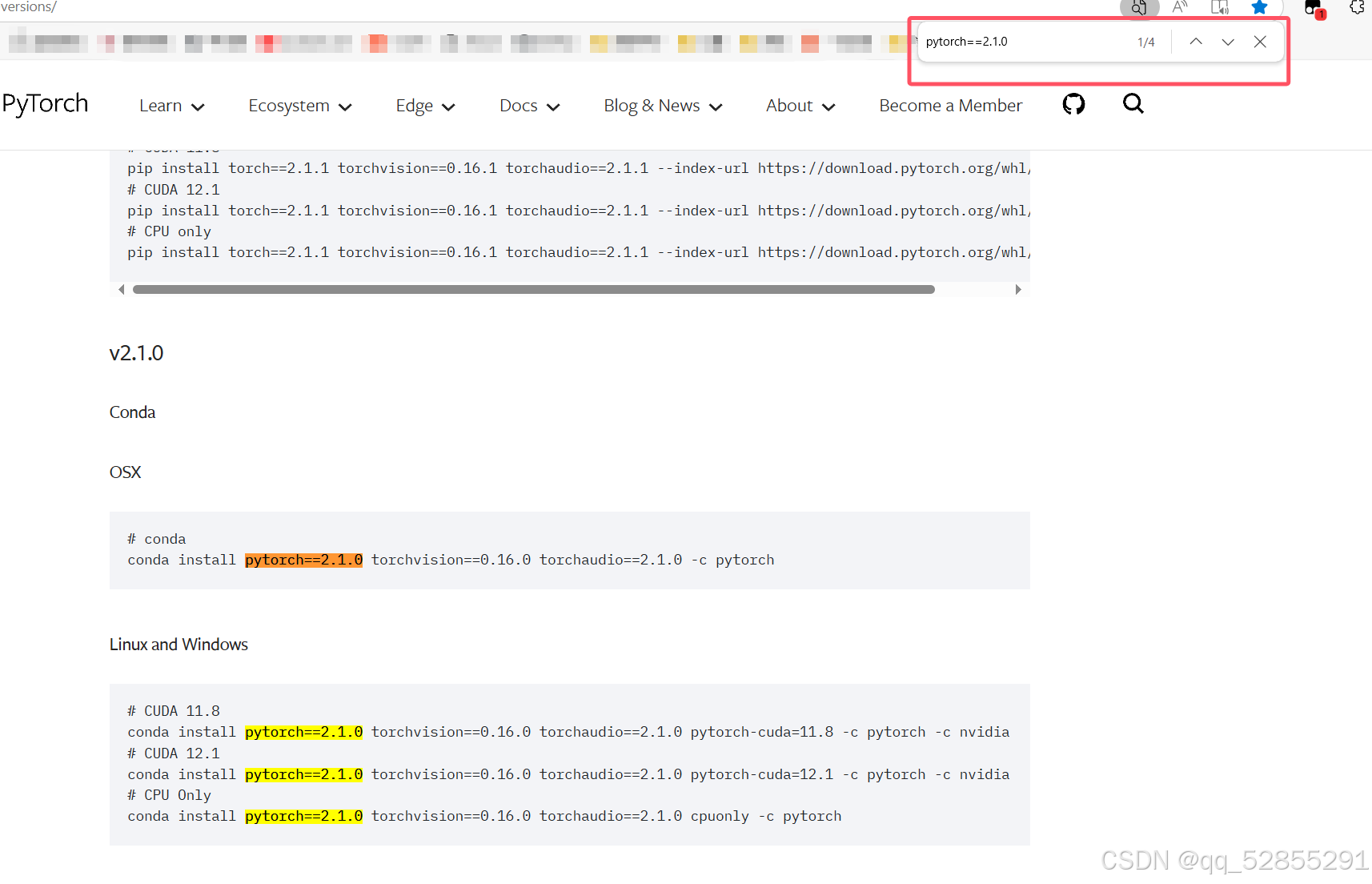Jump to the next find match

[1228, 42]
